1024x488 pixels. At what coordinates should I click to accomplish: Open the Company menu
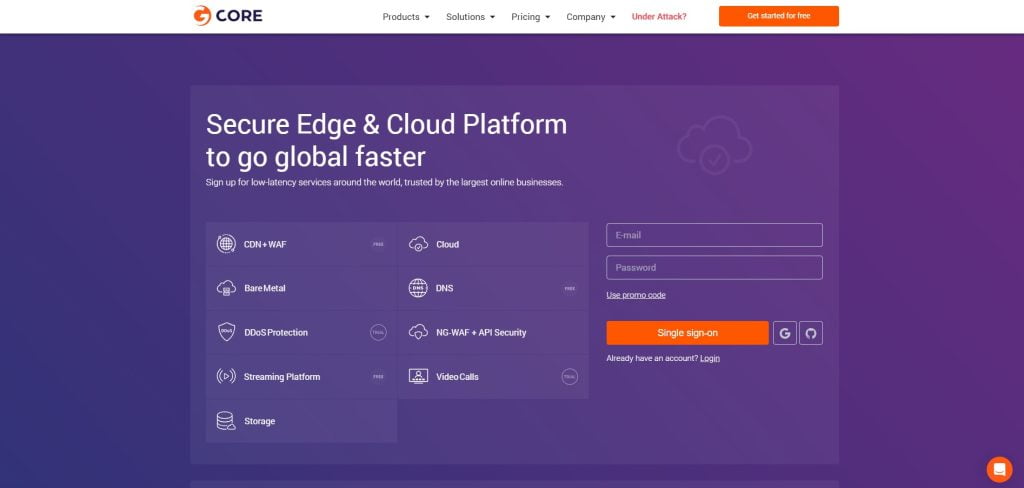(x=590, y=17)
